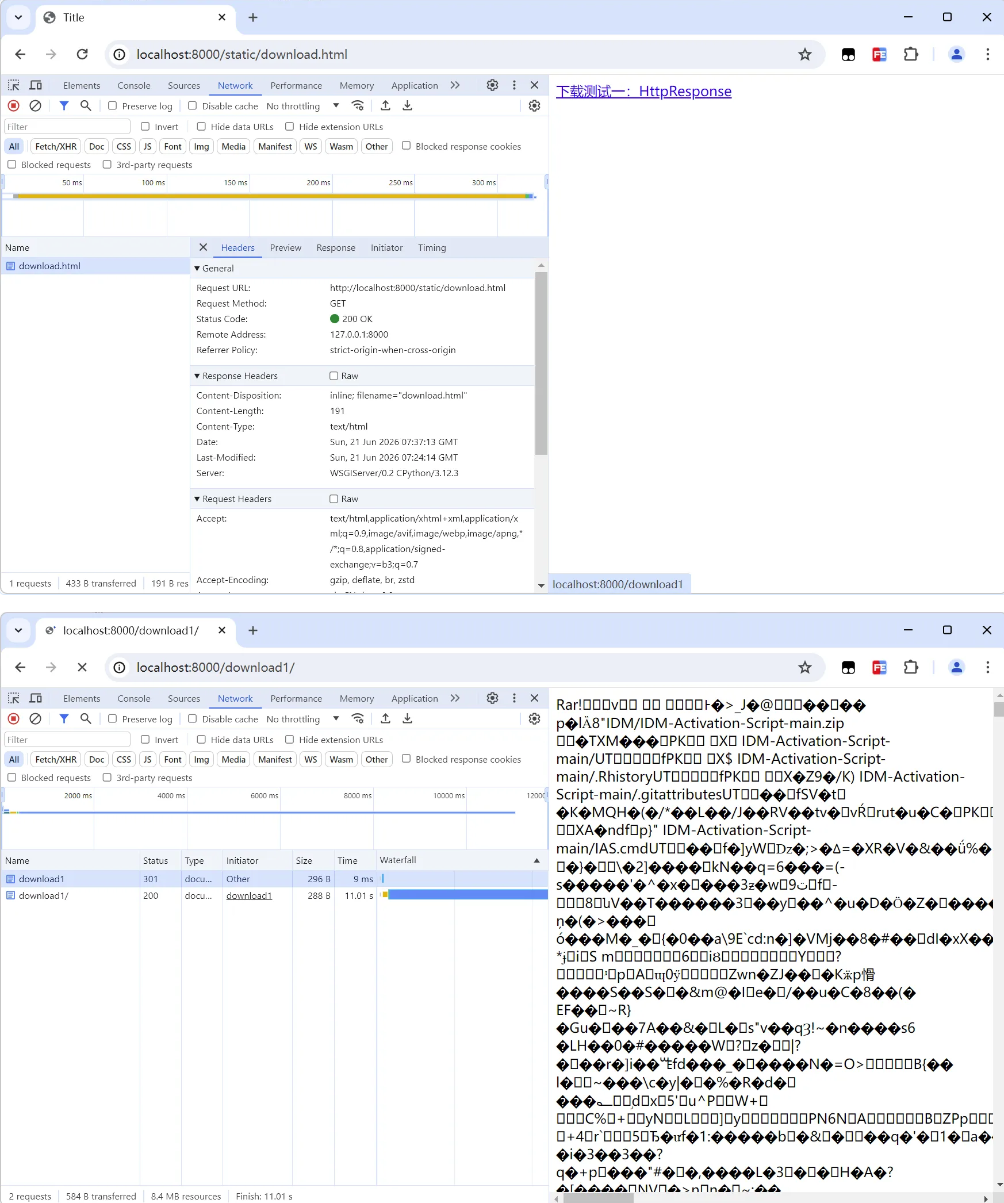This screenshot has width=1004, height=1203.
Task: Stop loading the localhost:8000/download1/ page
Action: pos(82,667)
